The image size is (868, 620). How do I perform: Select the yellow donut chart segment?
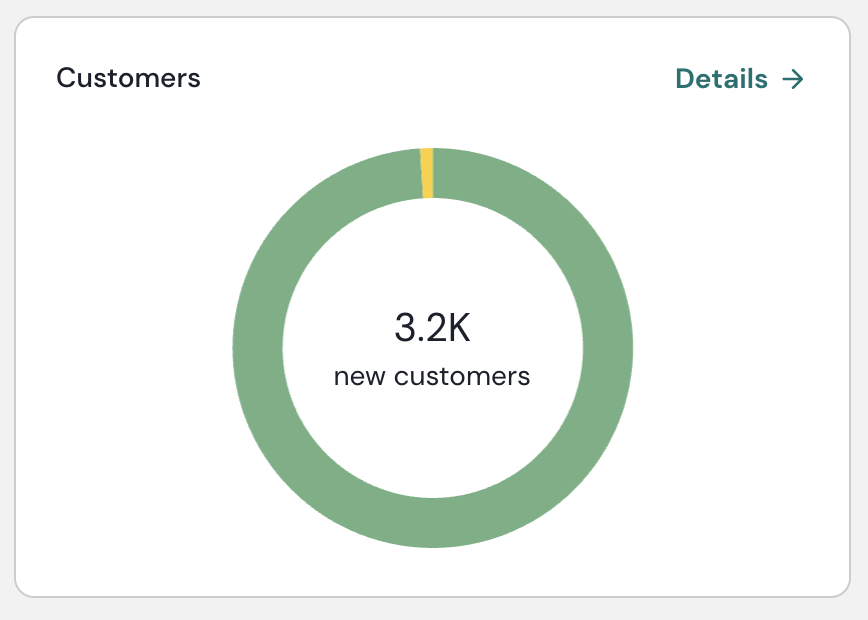click(427, 172)
